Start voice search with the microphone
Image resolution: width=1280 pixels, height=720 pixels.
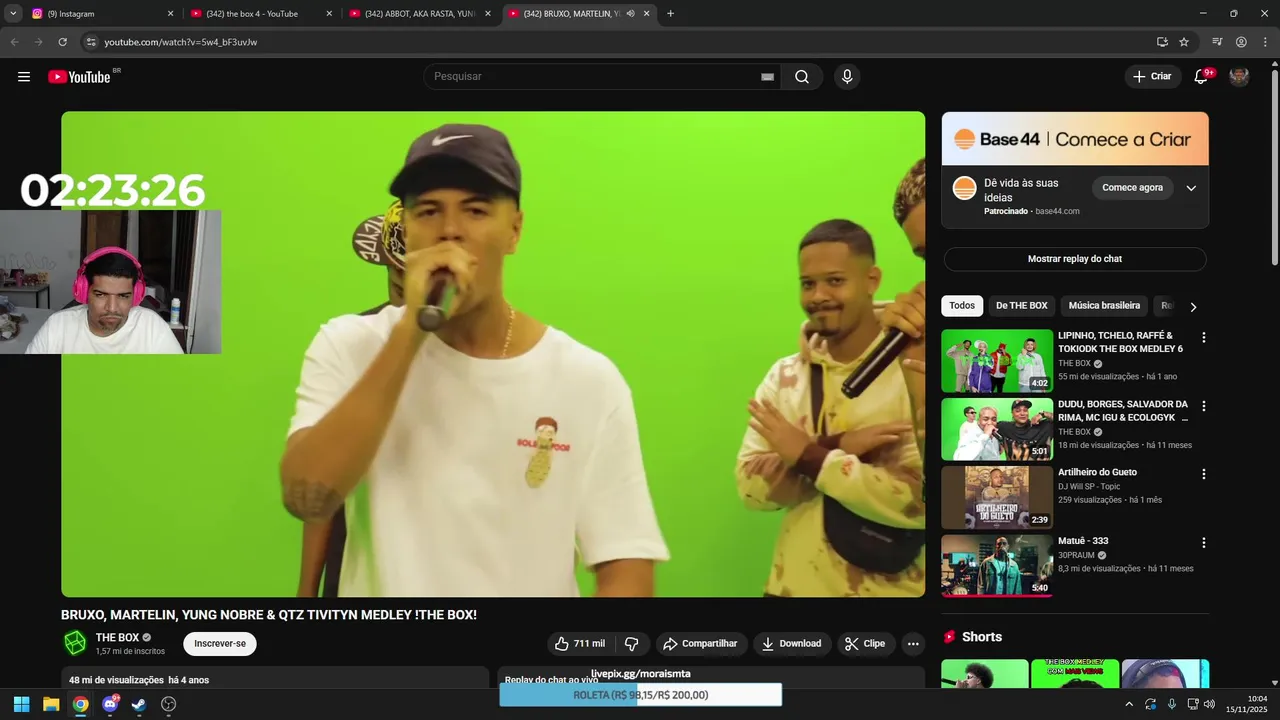tap(847, 77)
